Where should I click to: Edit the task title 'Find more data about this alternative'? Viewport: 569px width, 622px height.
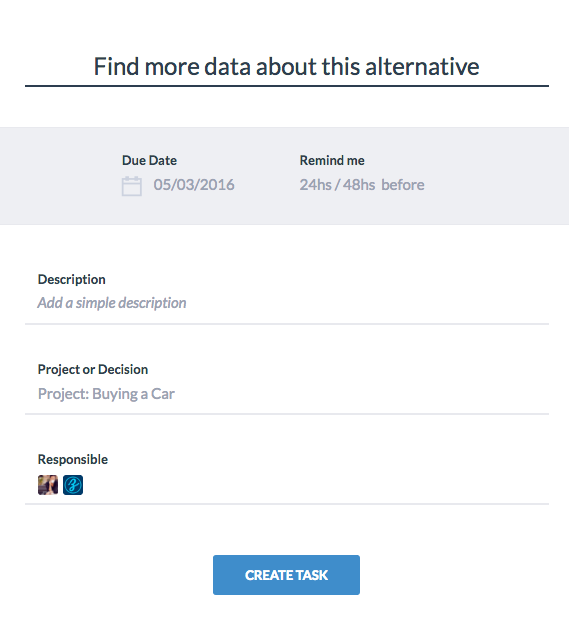[286, 66]
